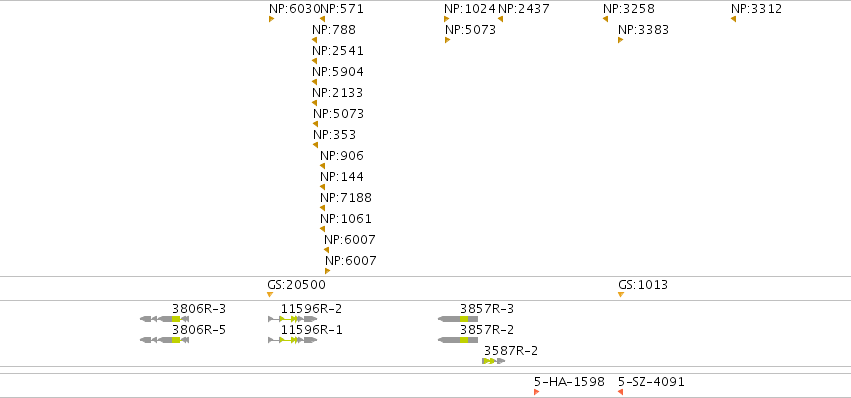Select the NP:571 triangle marker
This screenshot has height=398, width=851.
click(x=322, y=20)
